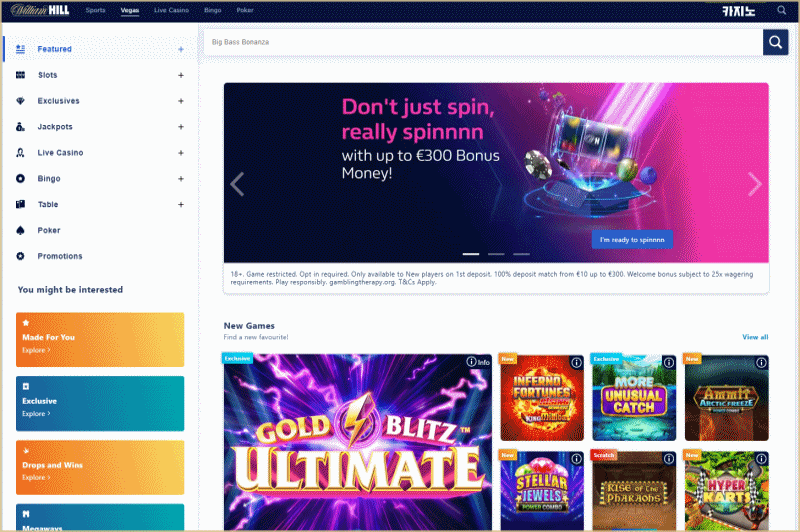The width and height of the screenshot is (800, 532).
Task: Open the search magnifier in top navigation bar
Action: (x=781, y=10)
